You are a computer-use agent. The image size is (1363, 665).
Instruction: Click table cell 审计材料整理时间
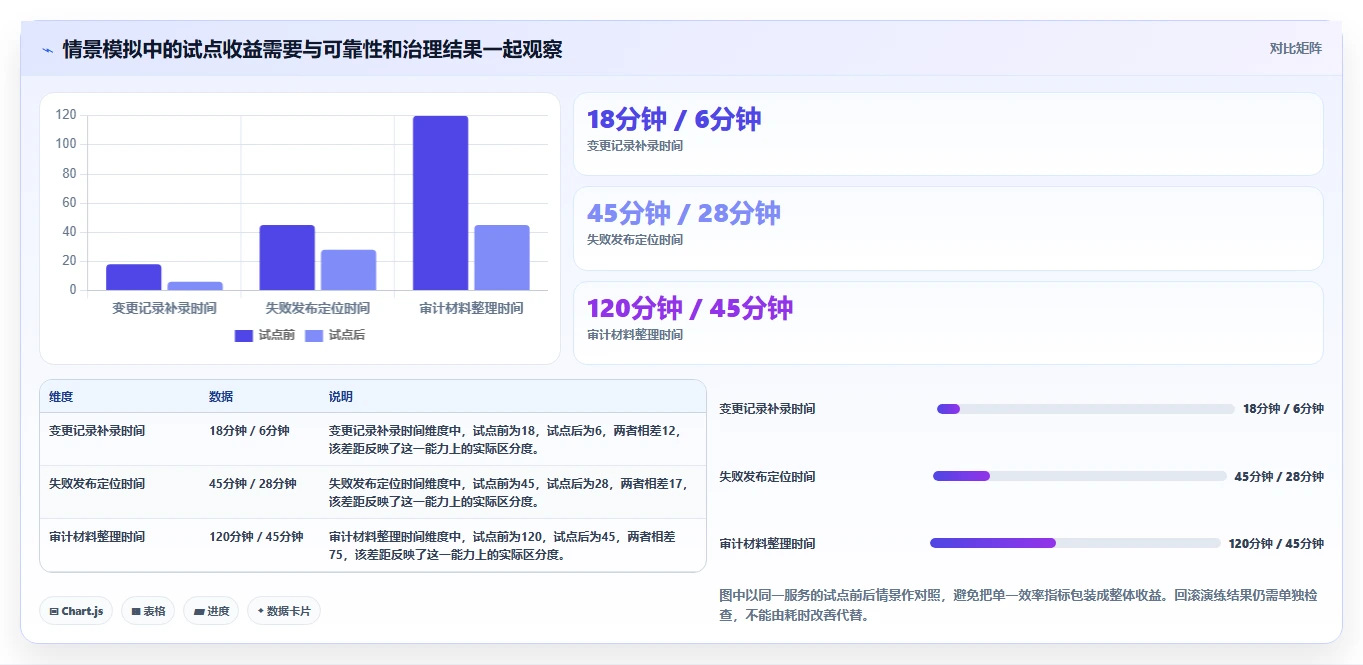(x=97, y=537)
